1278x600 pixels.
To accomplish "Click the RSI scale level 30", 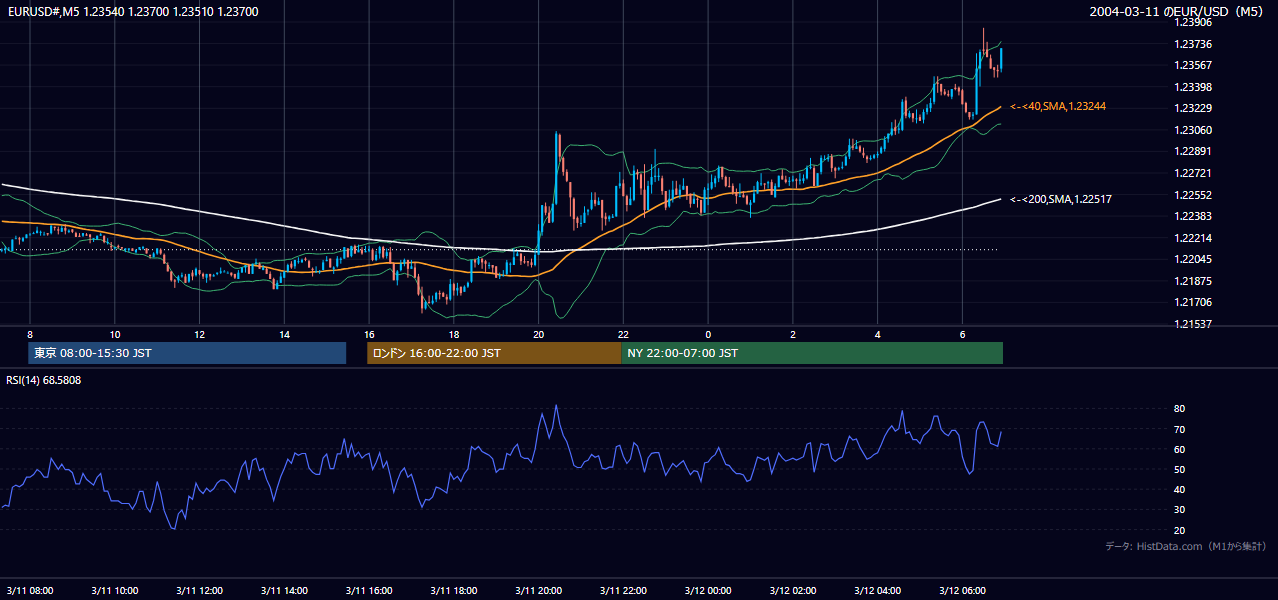I will [1180, 510].
